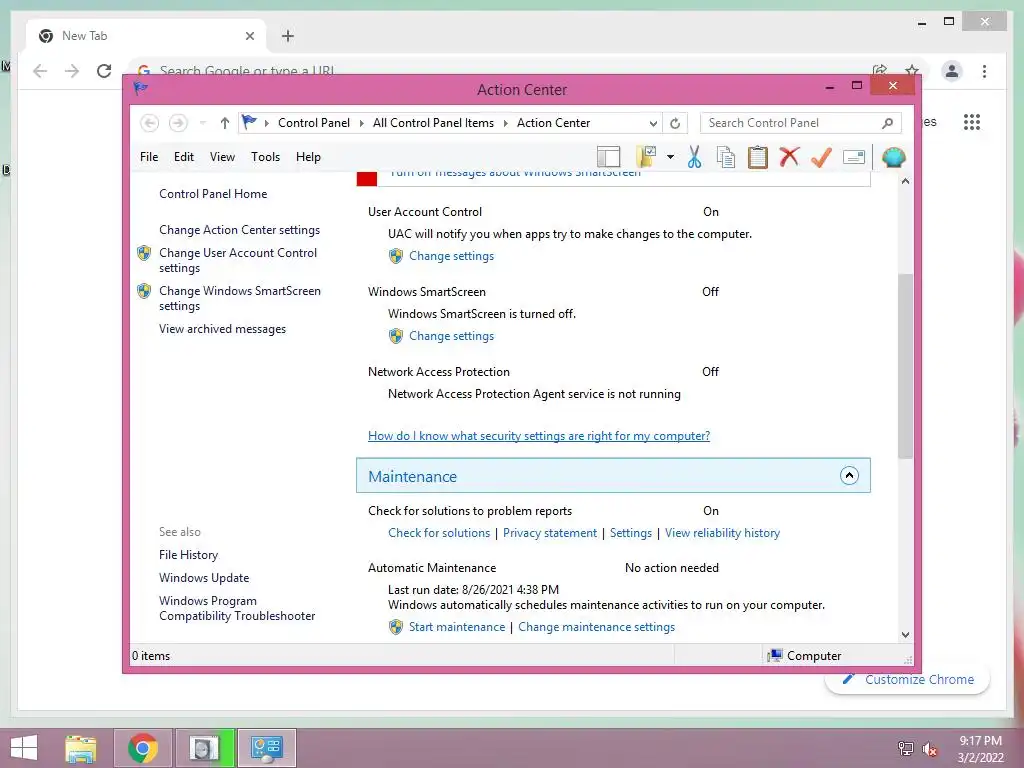Click the Windows Start button
Viewport: 1024px width, 768px height.
[x=24, y=748]
